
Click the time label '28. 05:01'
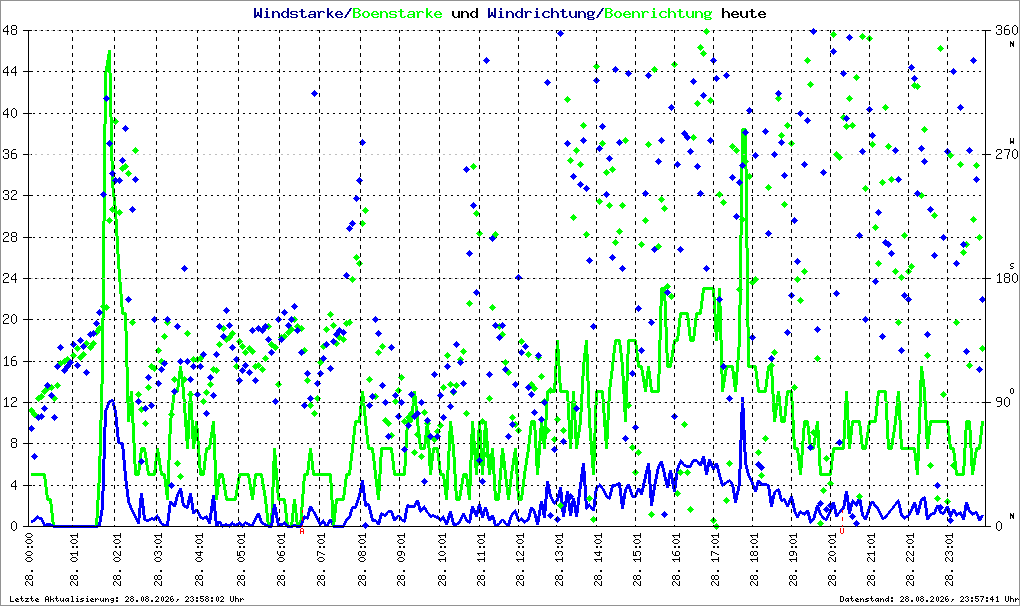[241, 559]
